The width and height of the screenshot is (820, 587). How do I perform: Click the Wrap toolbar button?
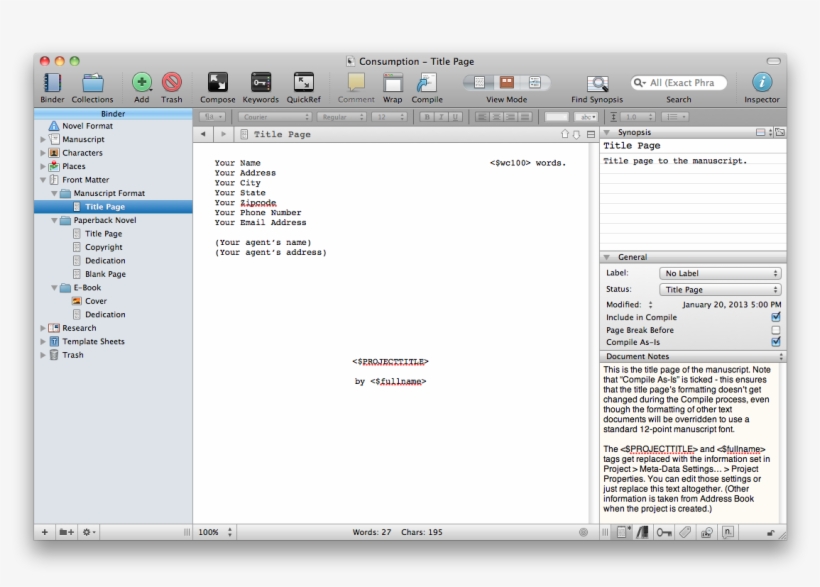[393, 84]
